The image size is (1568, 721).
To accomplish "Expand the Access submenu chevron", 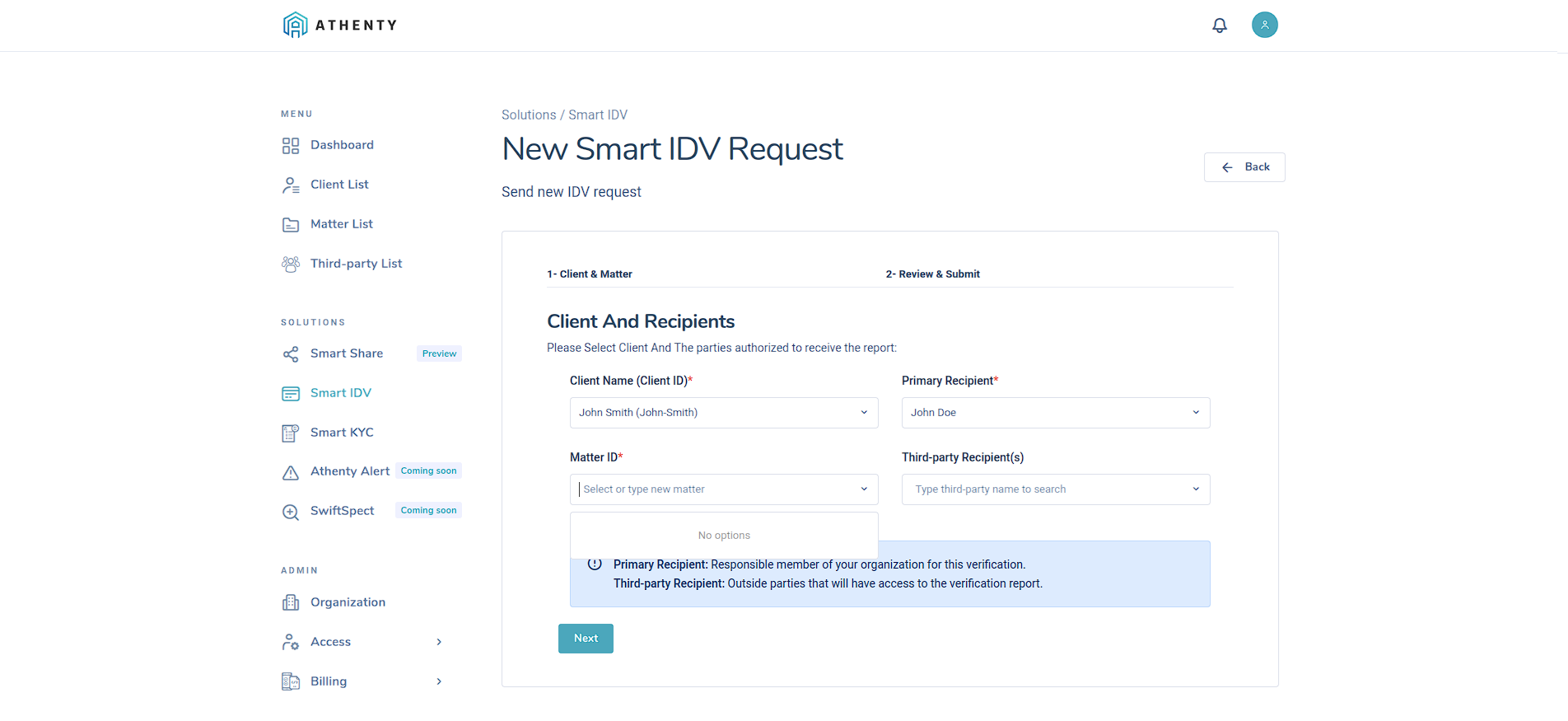I will 439,642.
